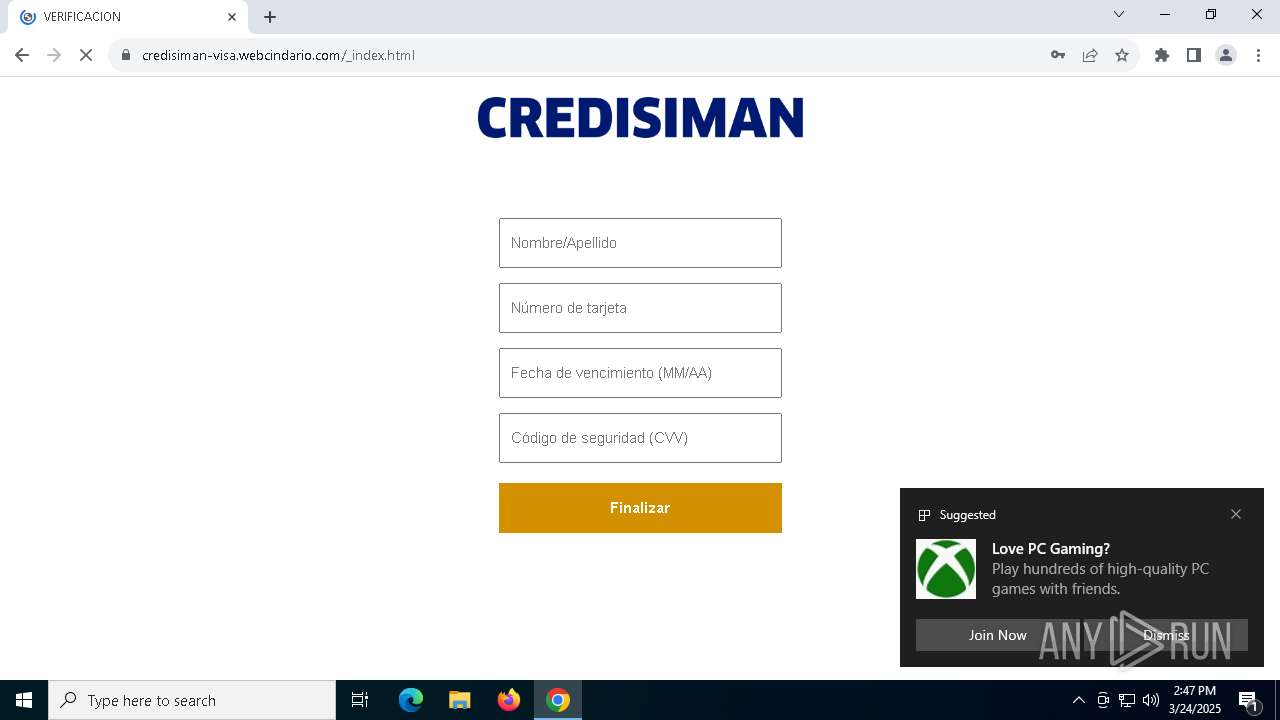Click the Suggested label in notification
The width and height of the screenshot is (1280, 720).
[968, 515]
